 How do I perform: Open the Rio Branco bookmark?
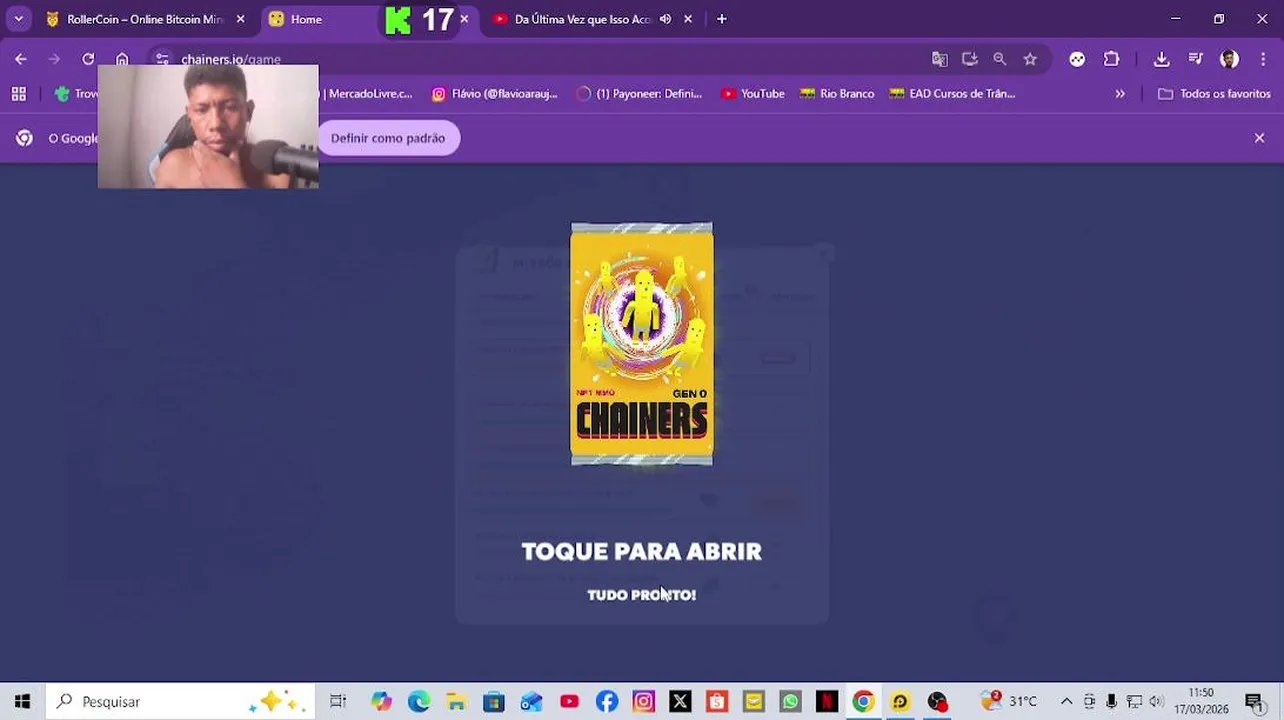(838, 93)
